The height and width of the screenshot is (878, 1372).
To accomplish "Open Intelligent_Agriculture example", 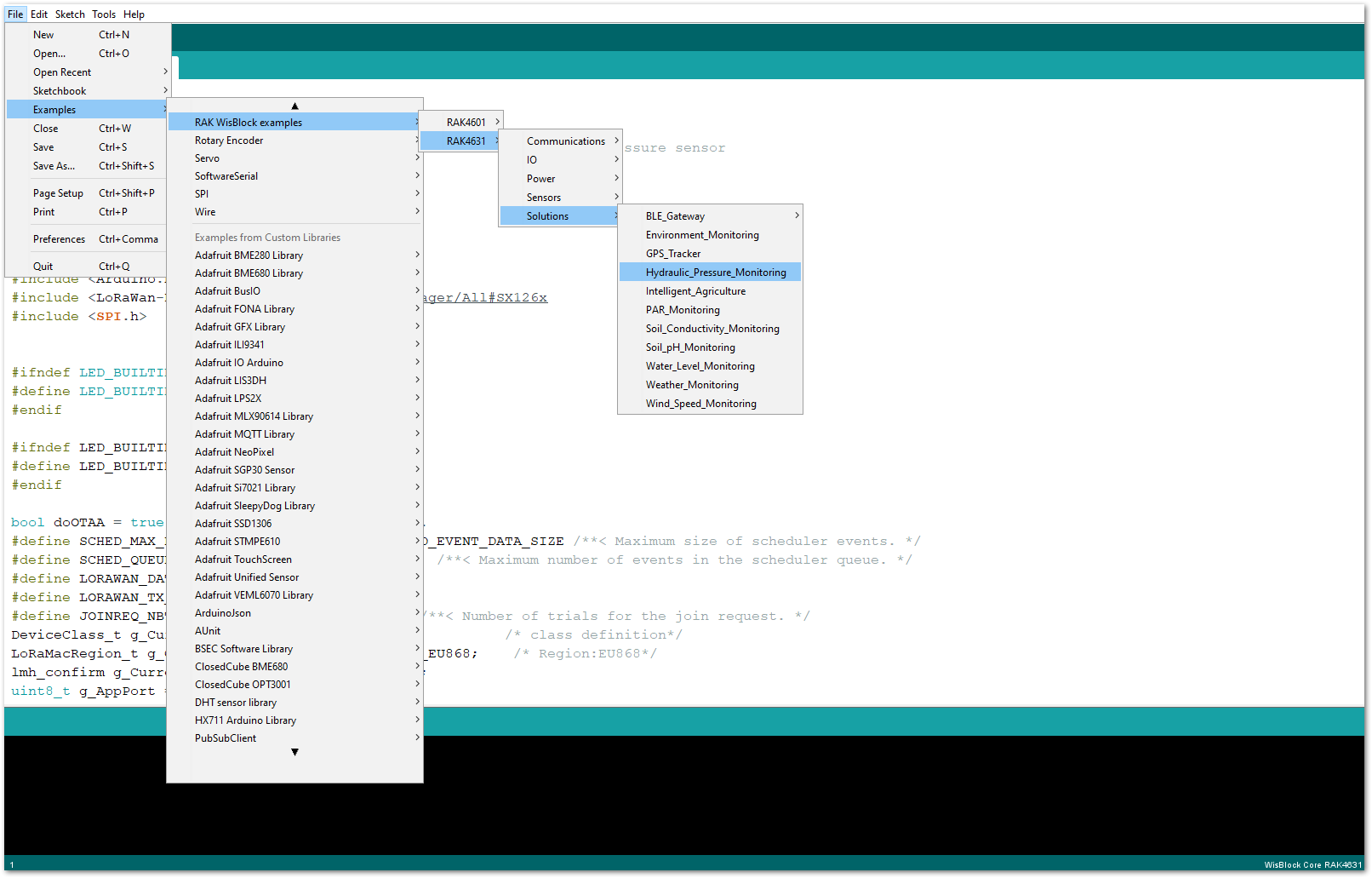I will point(711,291).
